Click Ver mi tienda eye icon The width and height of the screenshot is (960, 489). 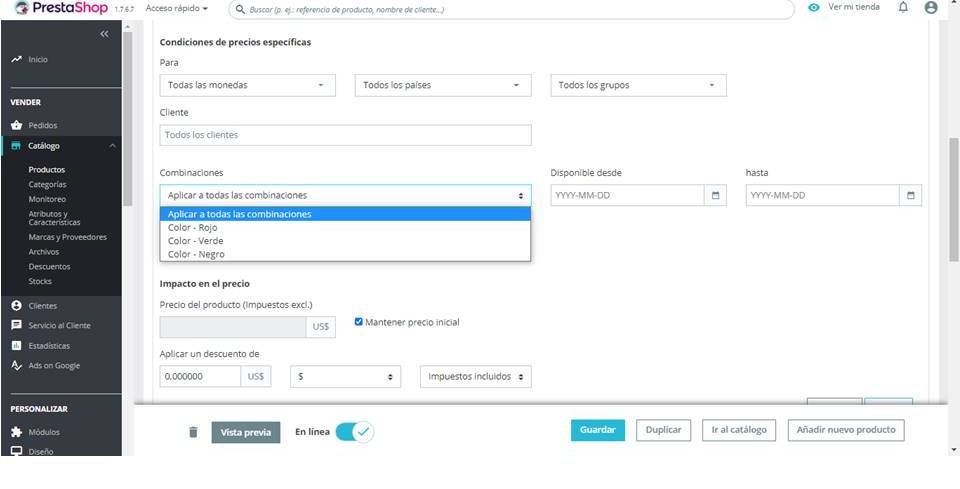(x=814, y=8)
